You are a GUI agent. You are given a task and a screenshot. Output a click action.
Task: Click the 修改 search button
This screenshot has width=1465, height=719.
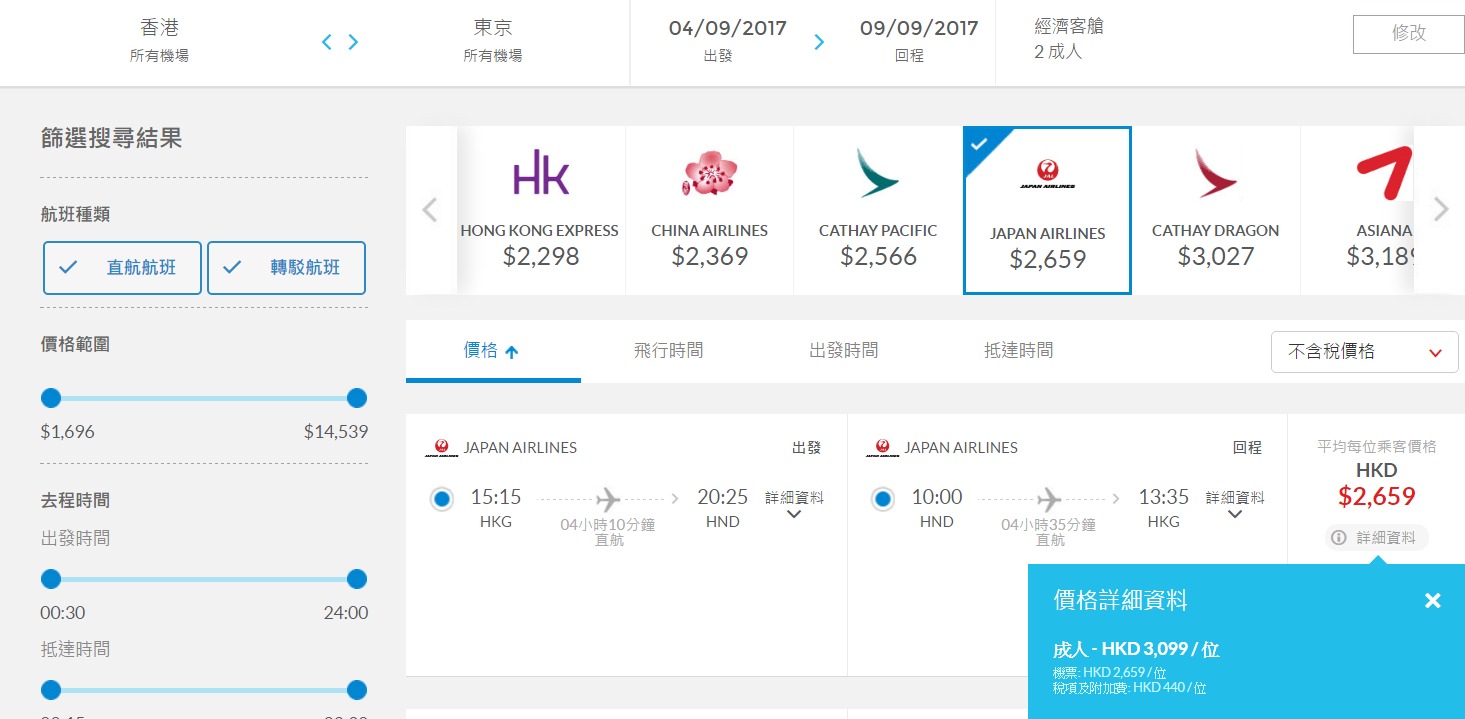pos(1408,34)
